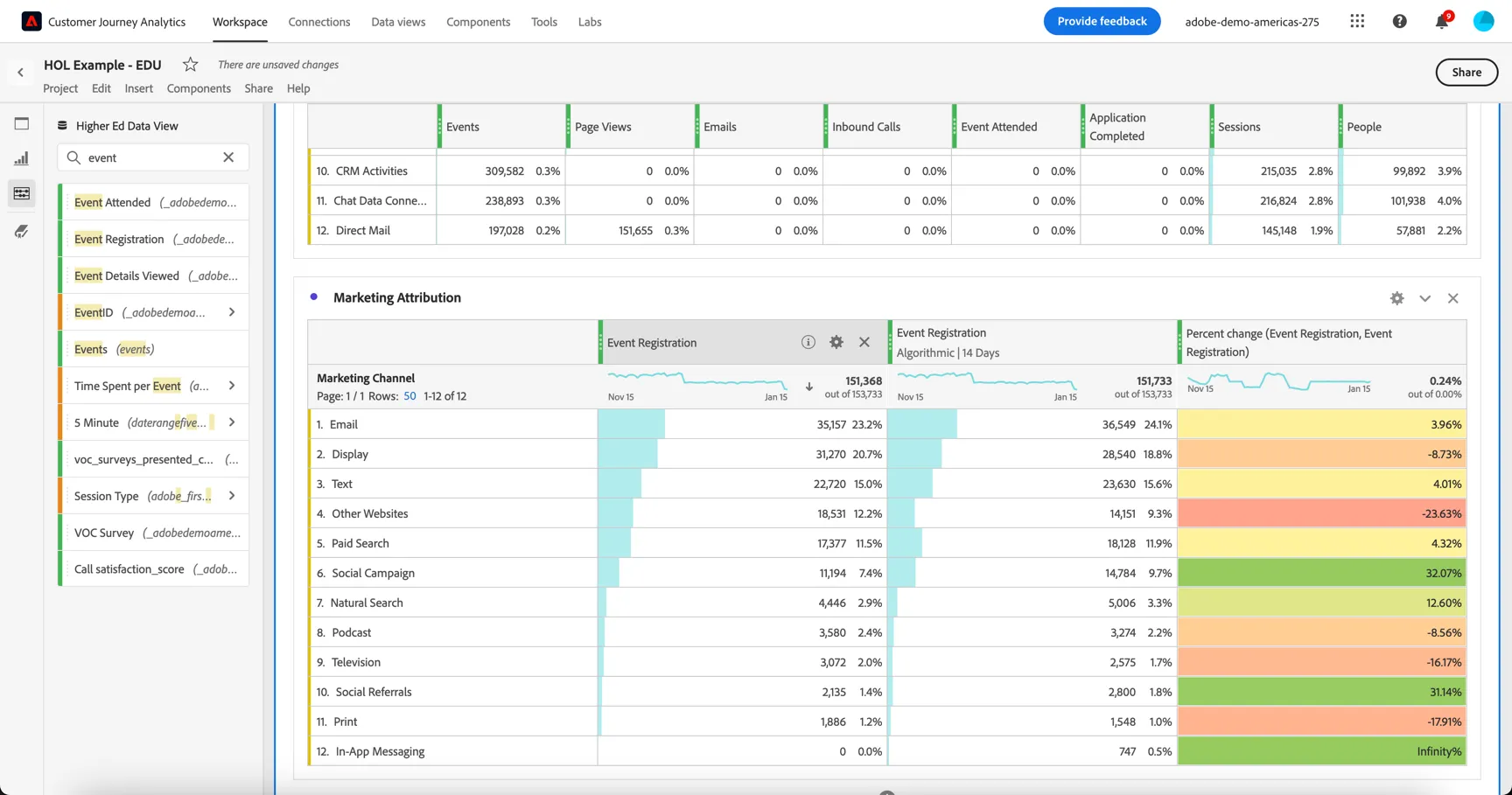Image resolution: width=1512 pixels, height=795 pixels.
Task: Open the Help menu
Action: pos(298,88)
